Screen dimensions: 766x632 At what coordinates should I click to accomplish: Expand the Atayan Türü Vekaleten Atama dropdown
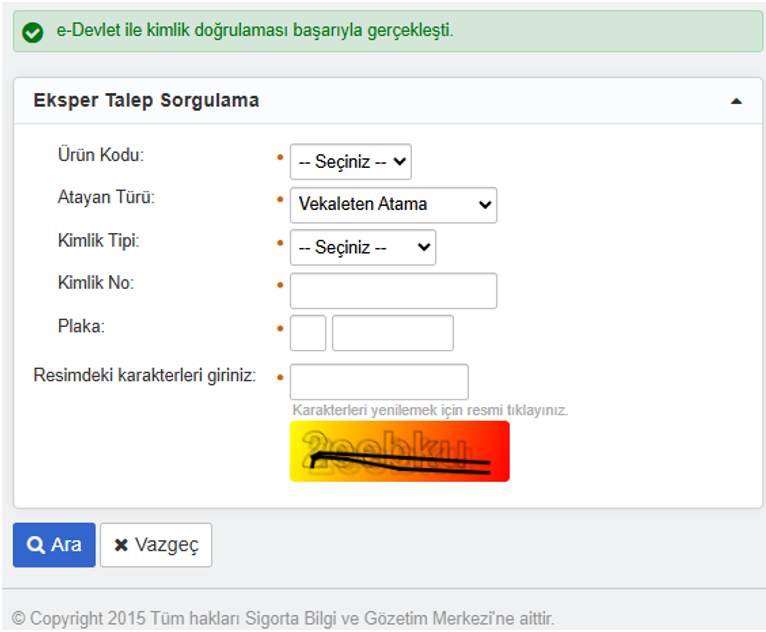pos(393,204)
